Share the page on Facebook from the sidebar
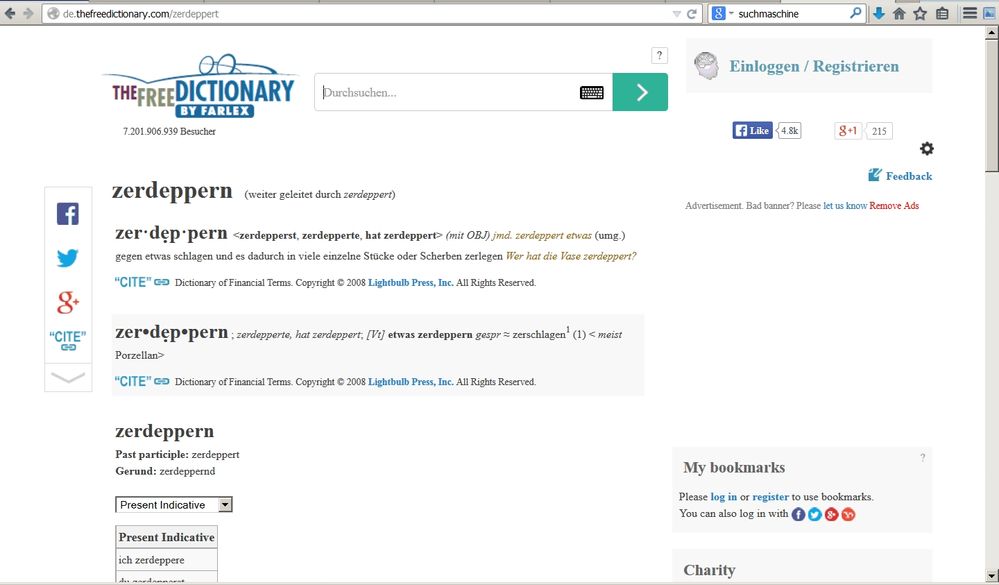 pyautogui.click(x=67, y=214)
